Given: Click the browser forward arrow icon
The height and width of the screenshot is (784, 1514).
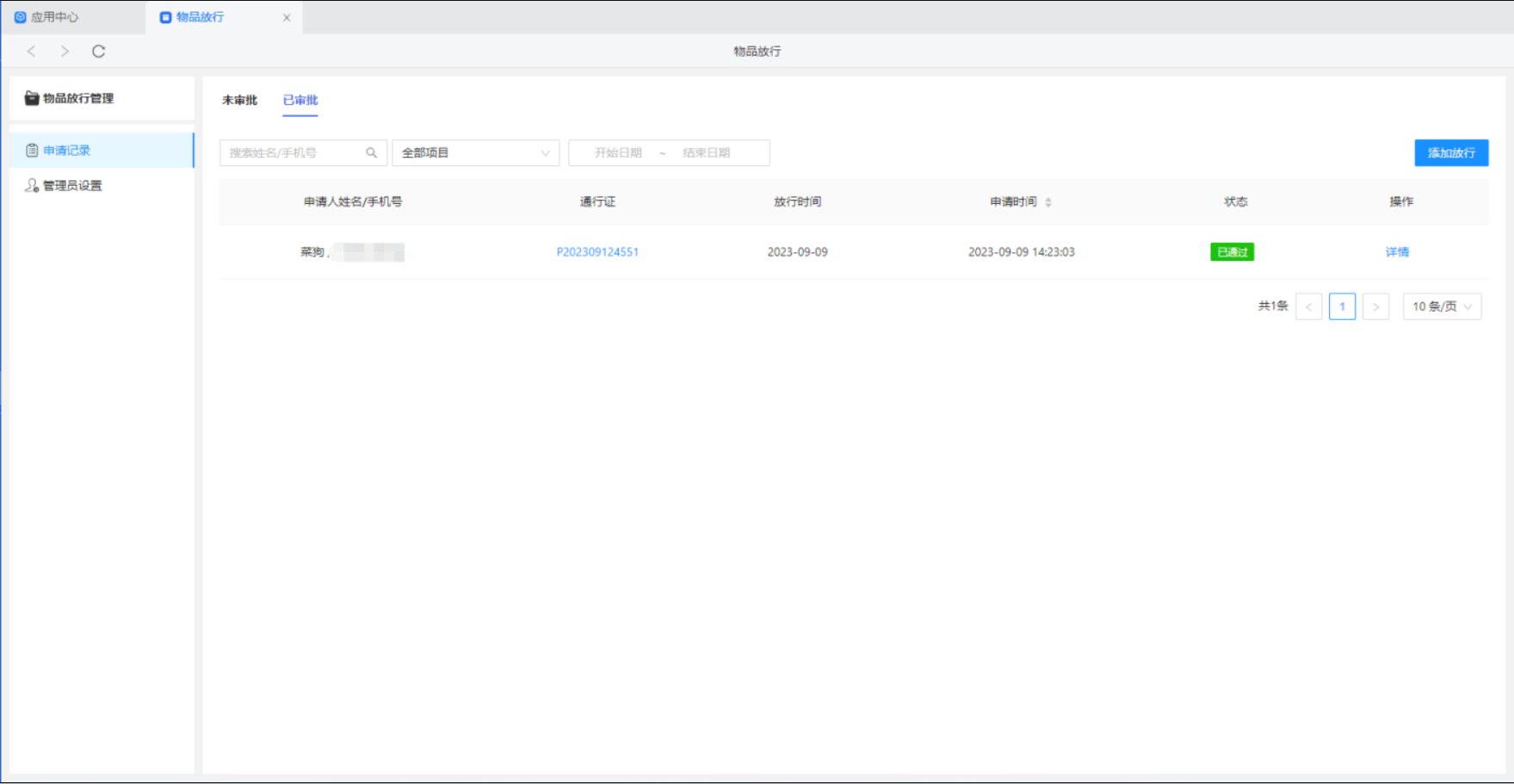Looking at the screenshot, I should click(65, 52).
